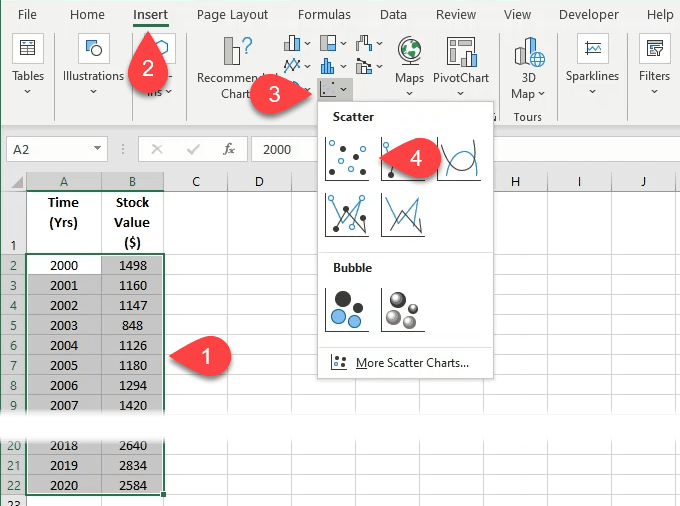Open the scatter chart dropdown arrow
Screen dimensions: 680x506
(x=344, y=89)
